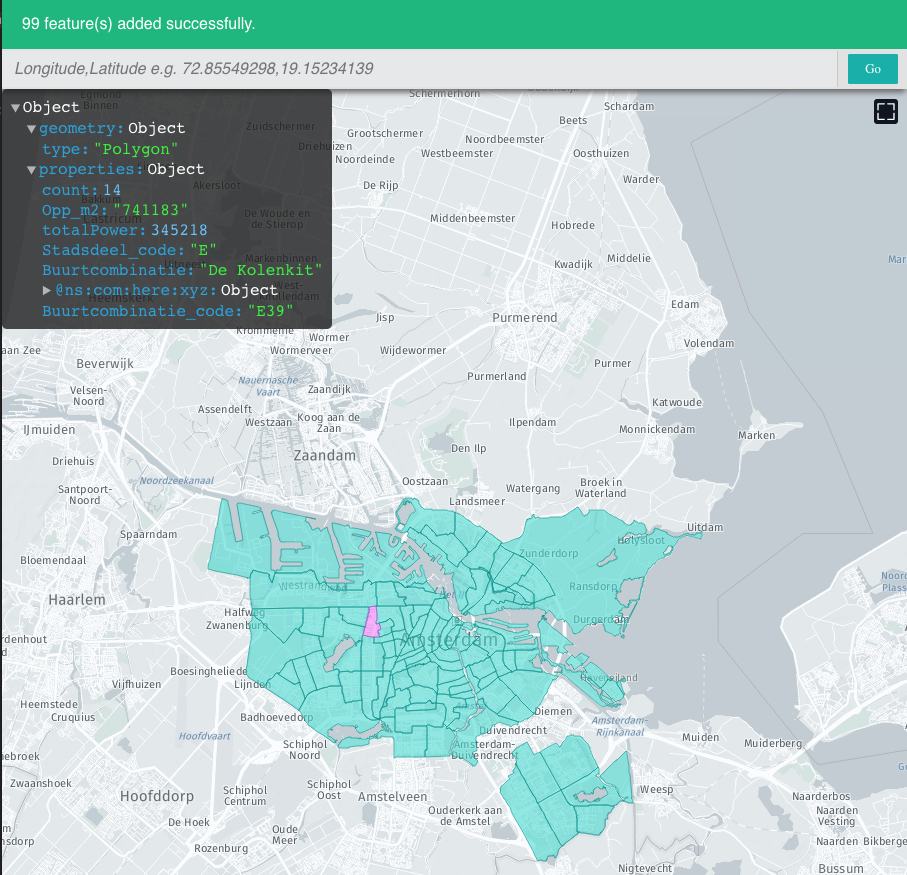Collapse the geometry object
The image size is (907, 875).
coord(30,127)
